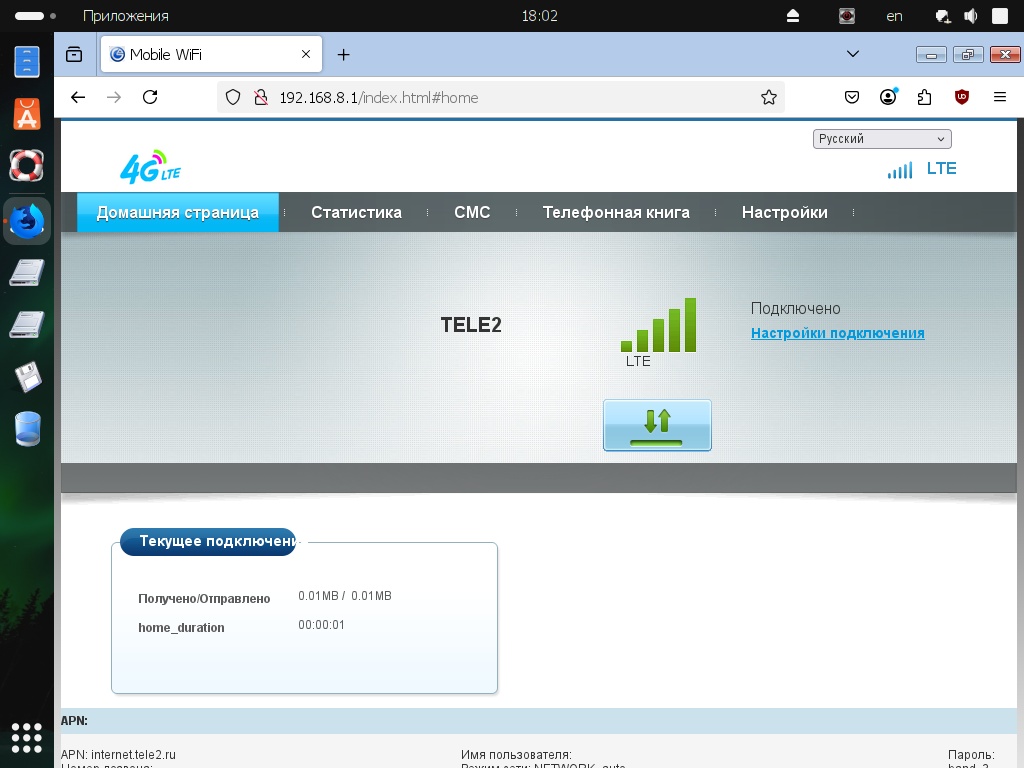Click the Текущее подключение panel header
Viewport: 1024px width, 768px height.
[209, 541]
